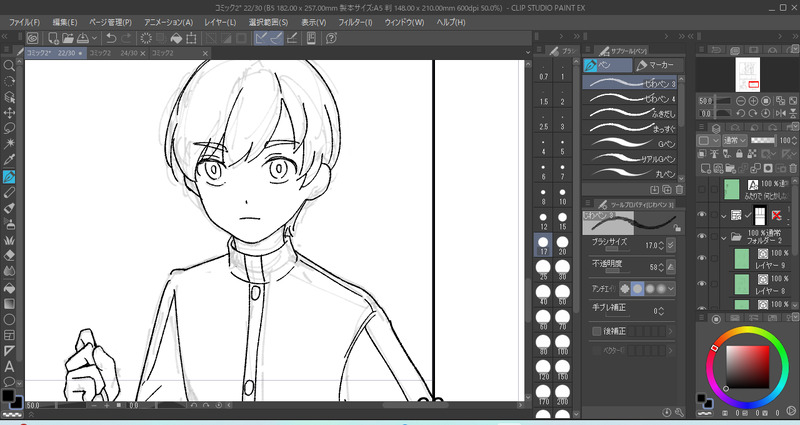Choose brush size 30 preset
800x425 pixels.
click(x=562, y=269)
